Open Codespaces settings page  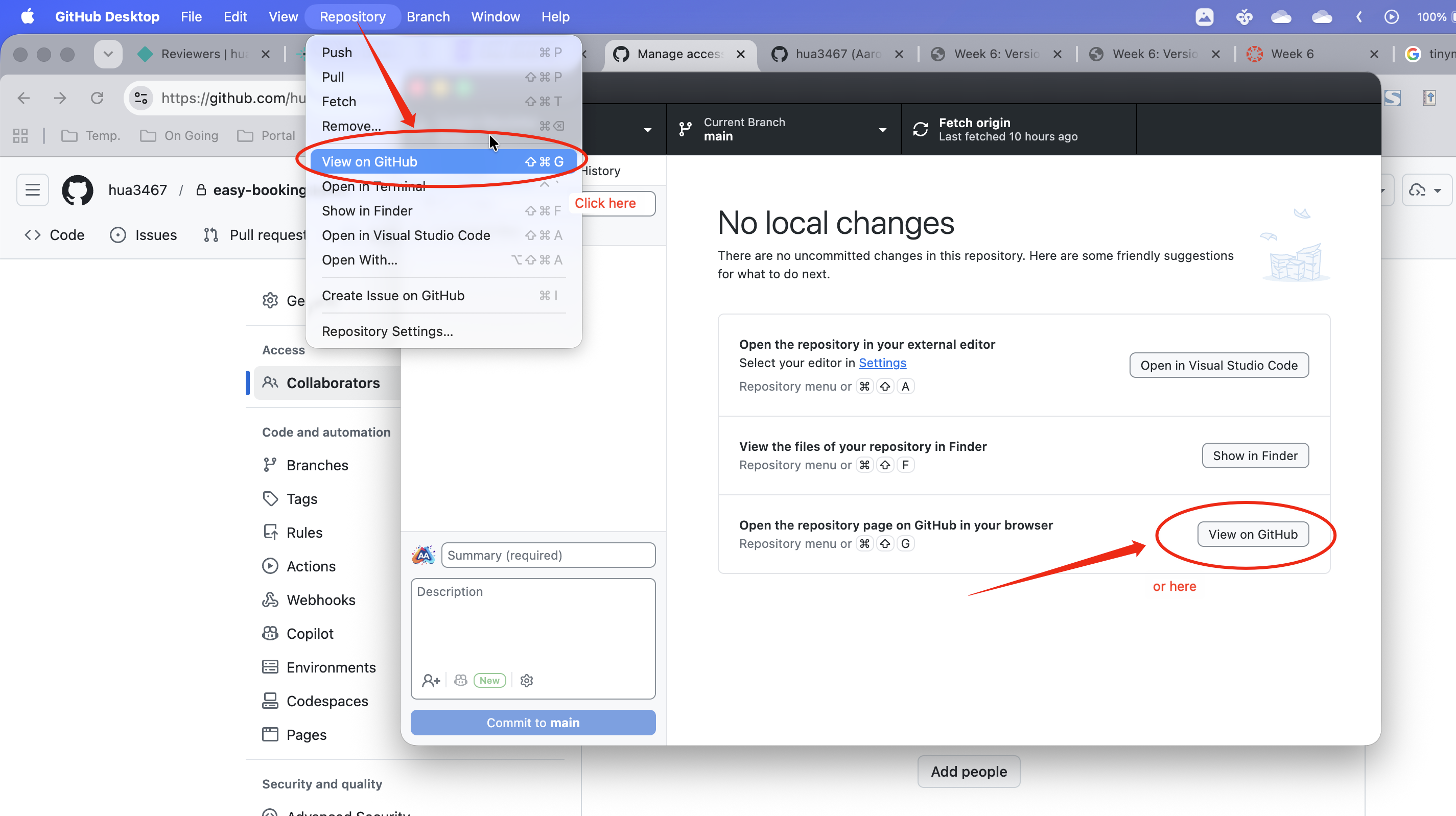(x=315, y=701)
